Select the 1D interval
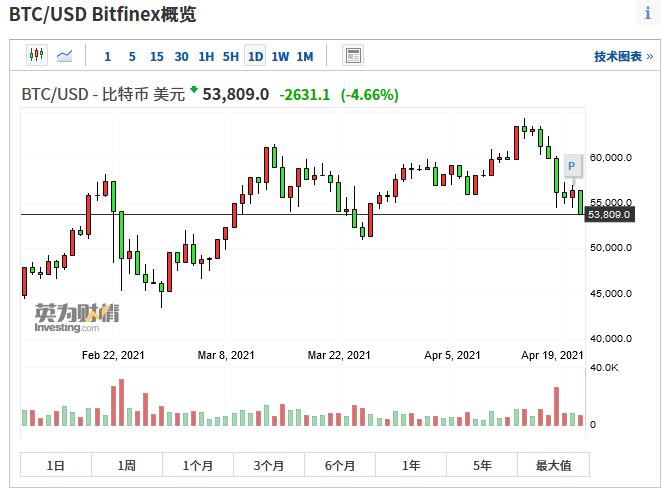 pyautogui.click(x=255, y=56)
